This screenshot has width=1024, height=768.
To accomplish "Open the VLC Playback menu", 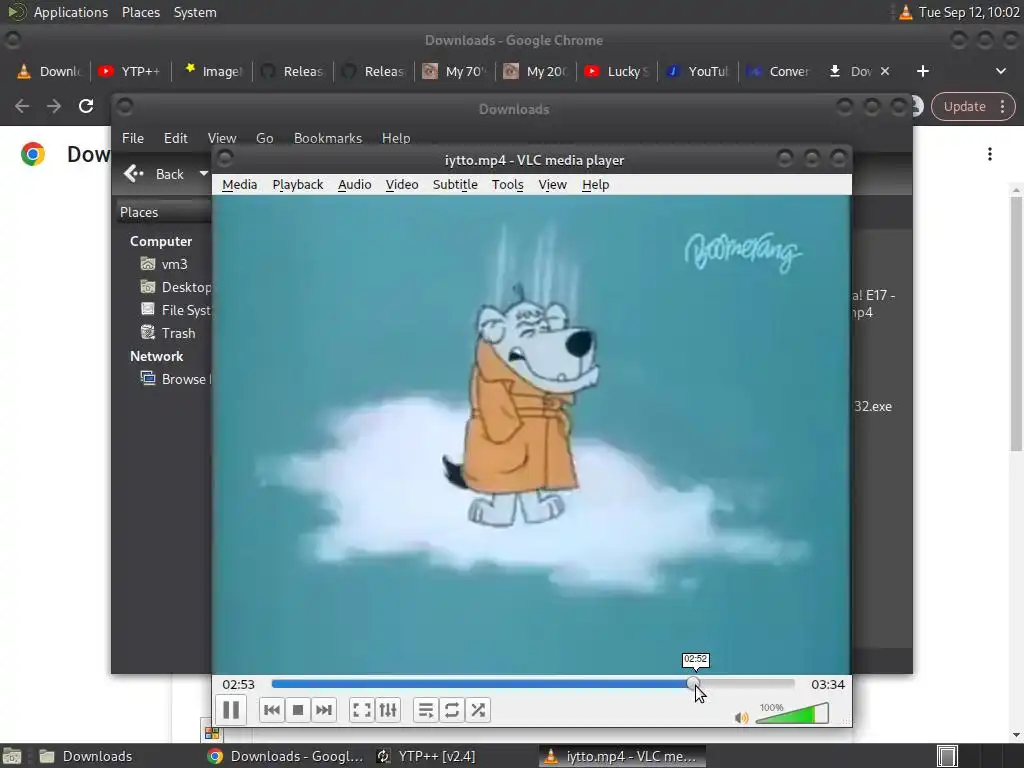I will 298,185.
